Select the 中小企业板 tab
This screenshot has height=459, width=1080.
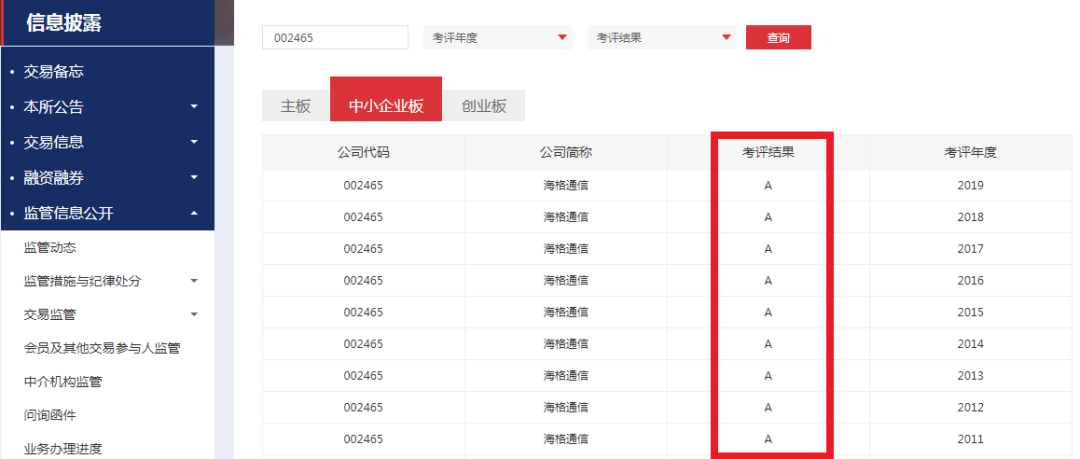pyautogui.click(x=386, y=106)
